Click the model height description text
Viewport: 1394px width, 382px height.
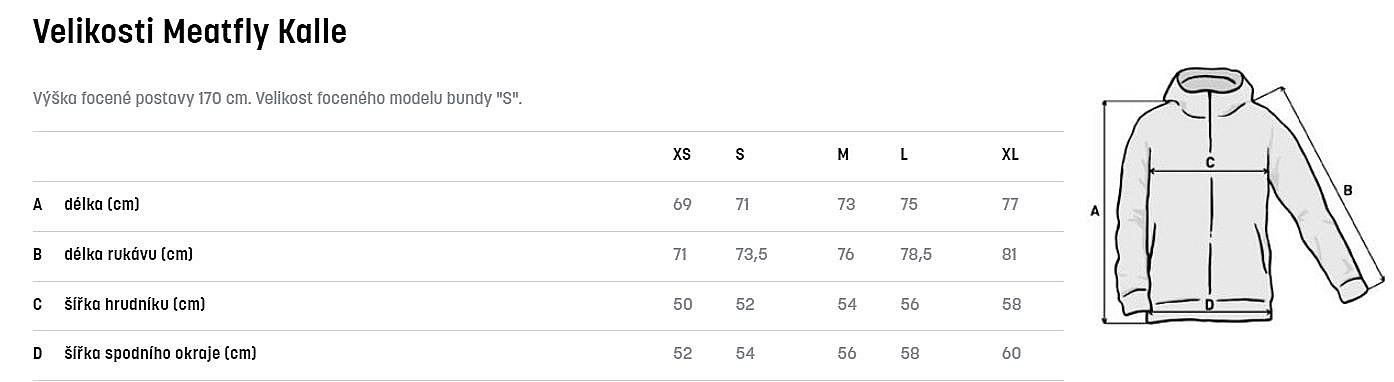pos(278,99)
